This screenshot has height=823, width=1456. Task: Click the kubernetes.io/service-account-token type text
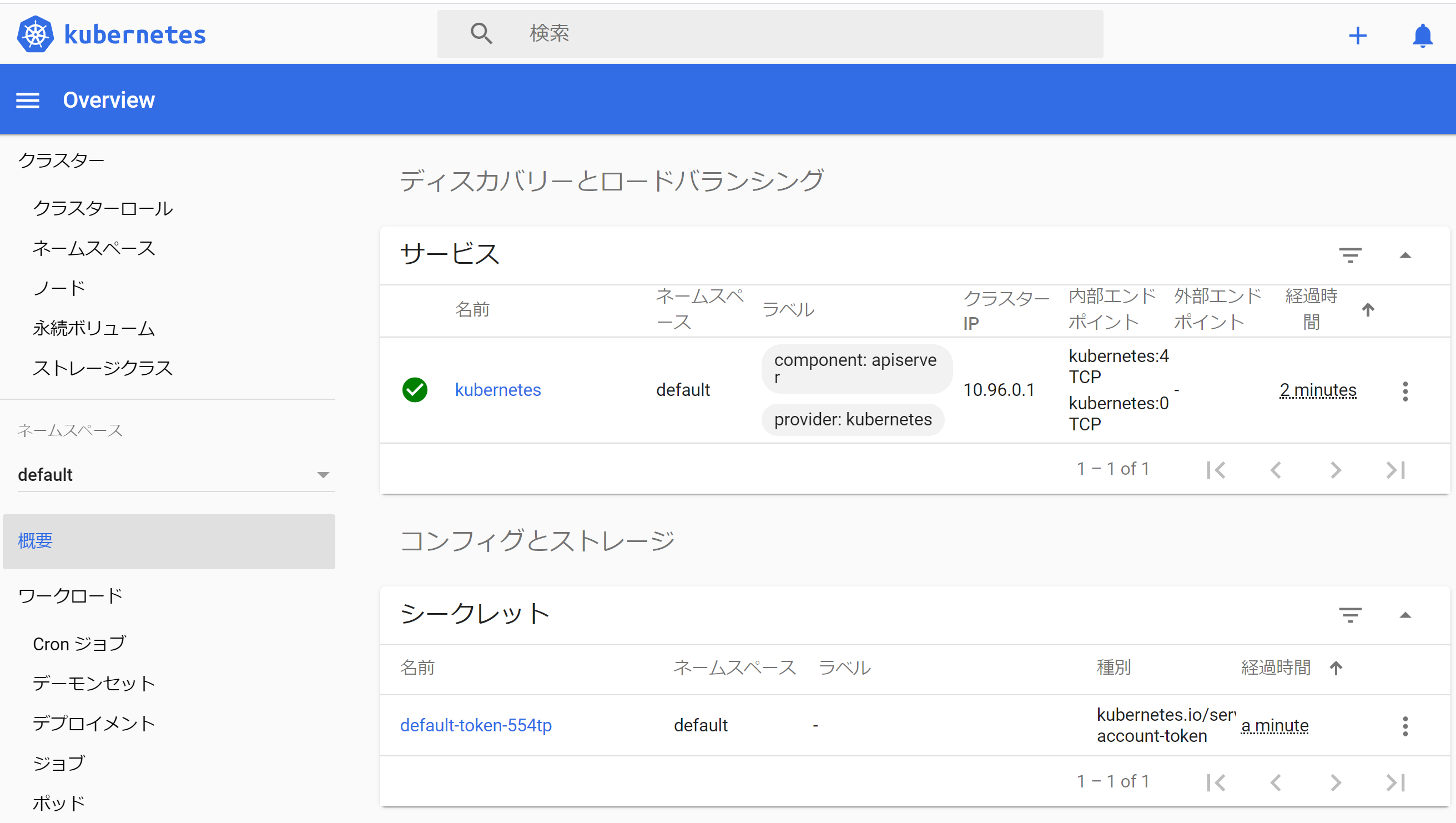[x=1166, y=725]
